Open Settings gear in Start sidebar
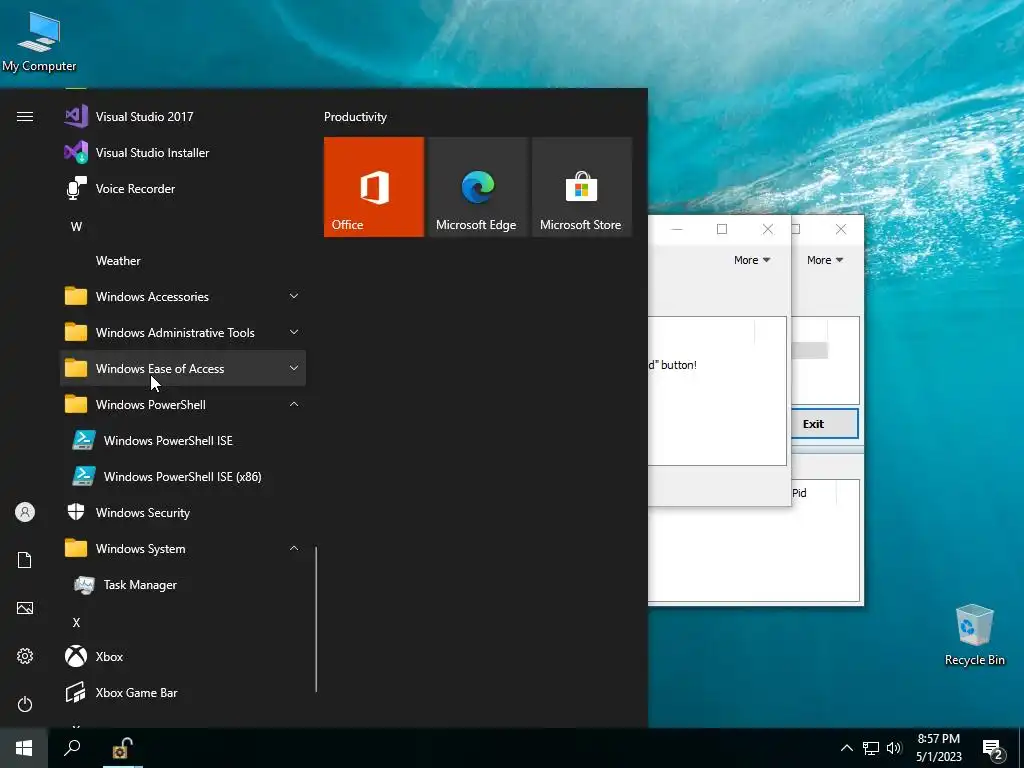This screenshot has width=1024, height=768. [25, 656]
